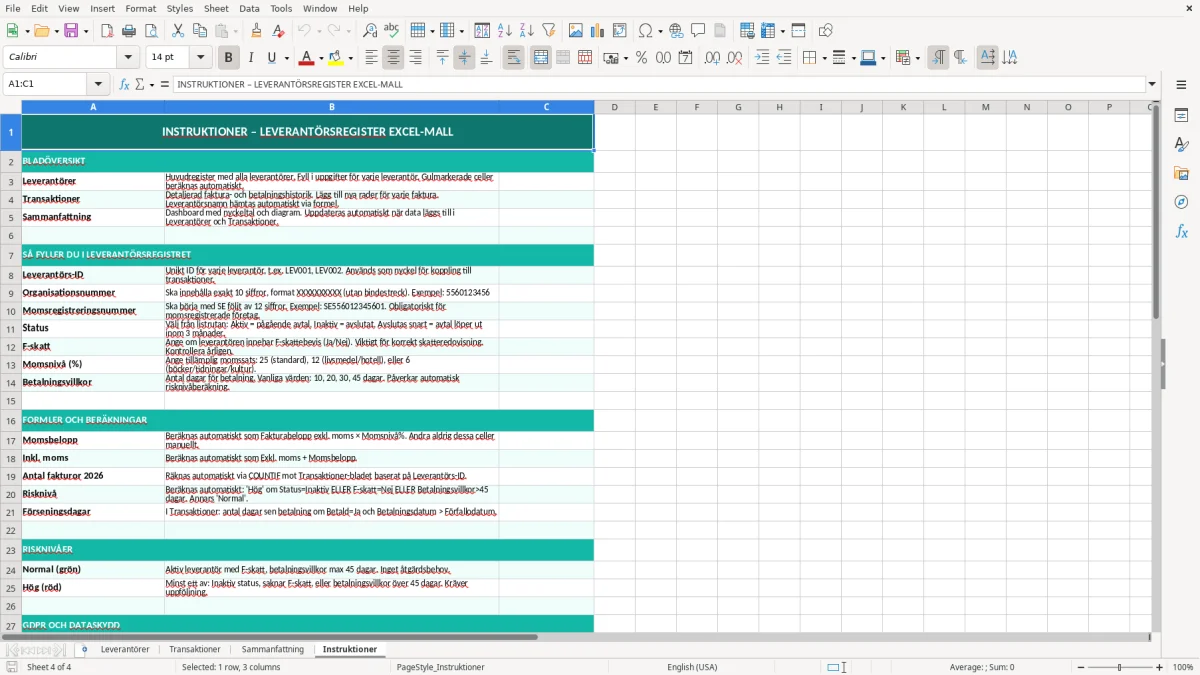Select row 16 header

pyautogui.click(x=11, y=421)
